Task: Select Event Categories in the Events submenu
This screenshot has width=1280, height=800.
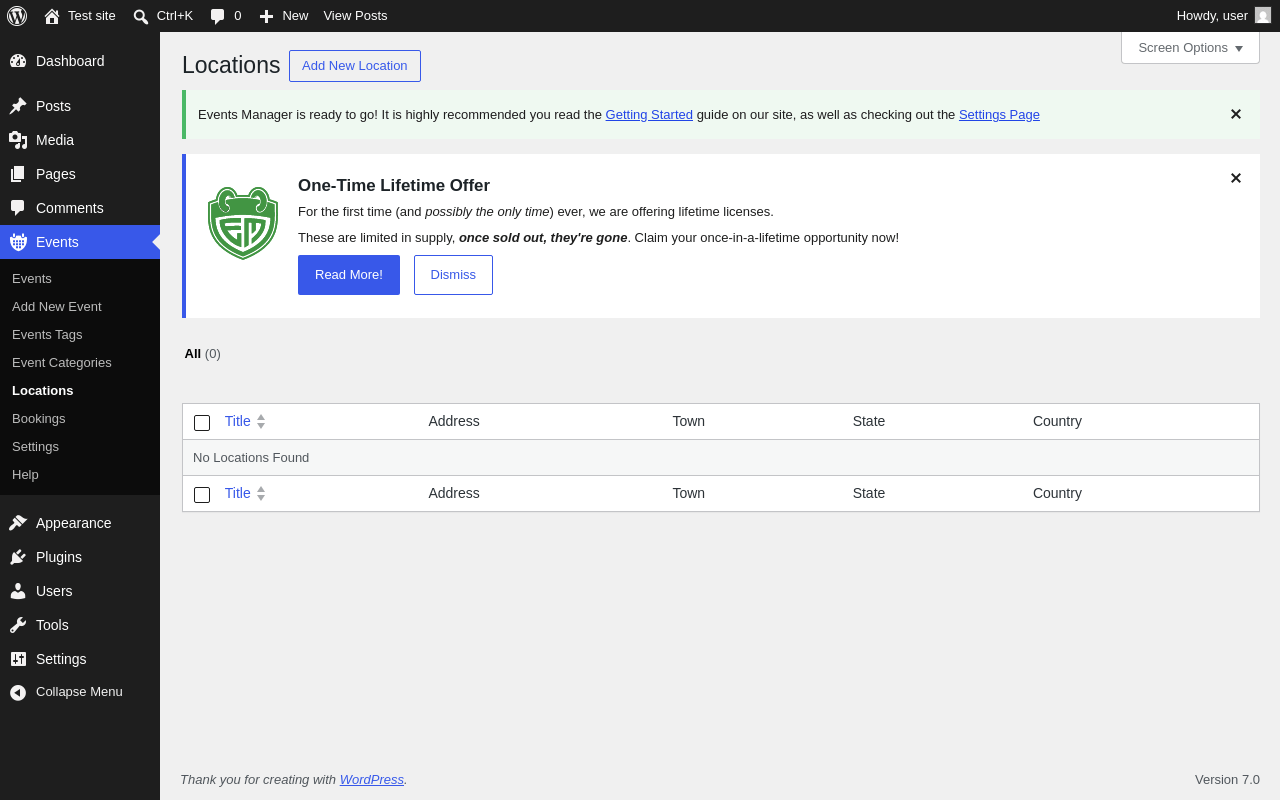Action: [62, 362]
